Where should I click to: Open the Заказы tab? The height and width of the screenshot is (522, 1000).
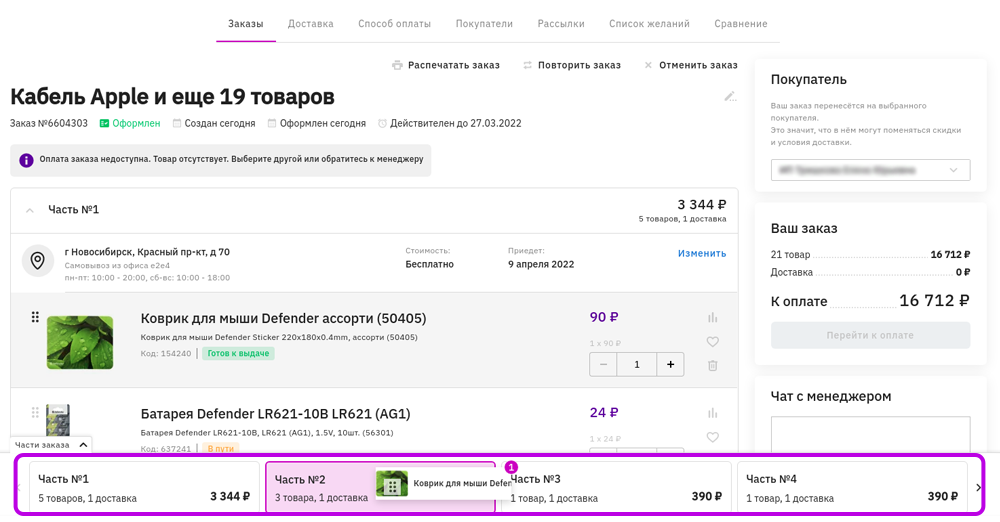tap(246, 24)
